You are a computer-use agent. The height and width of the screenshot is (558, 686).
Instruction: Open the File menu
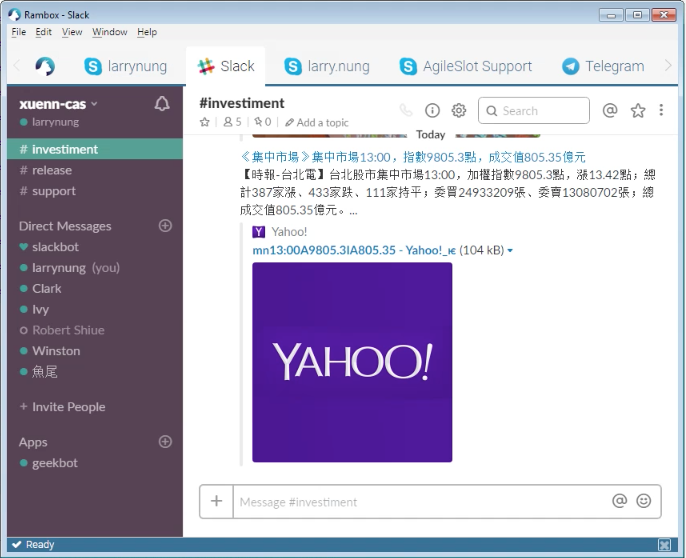coord(18,32)
